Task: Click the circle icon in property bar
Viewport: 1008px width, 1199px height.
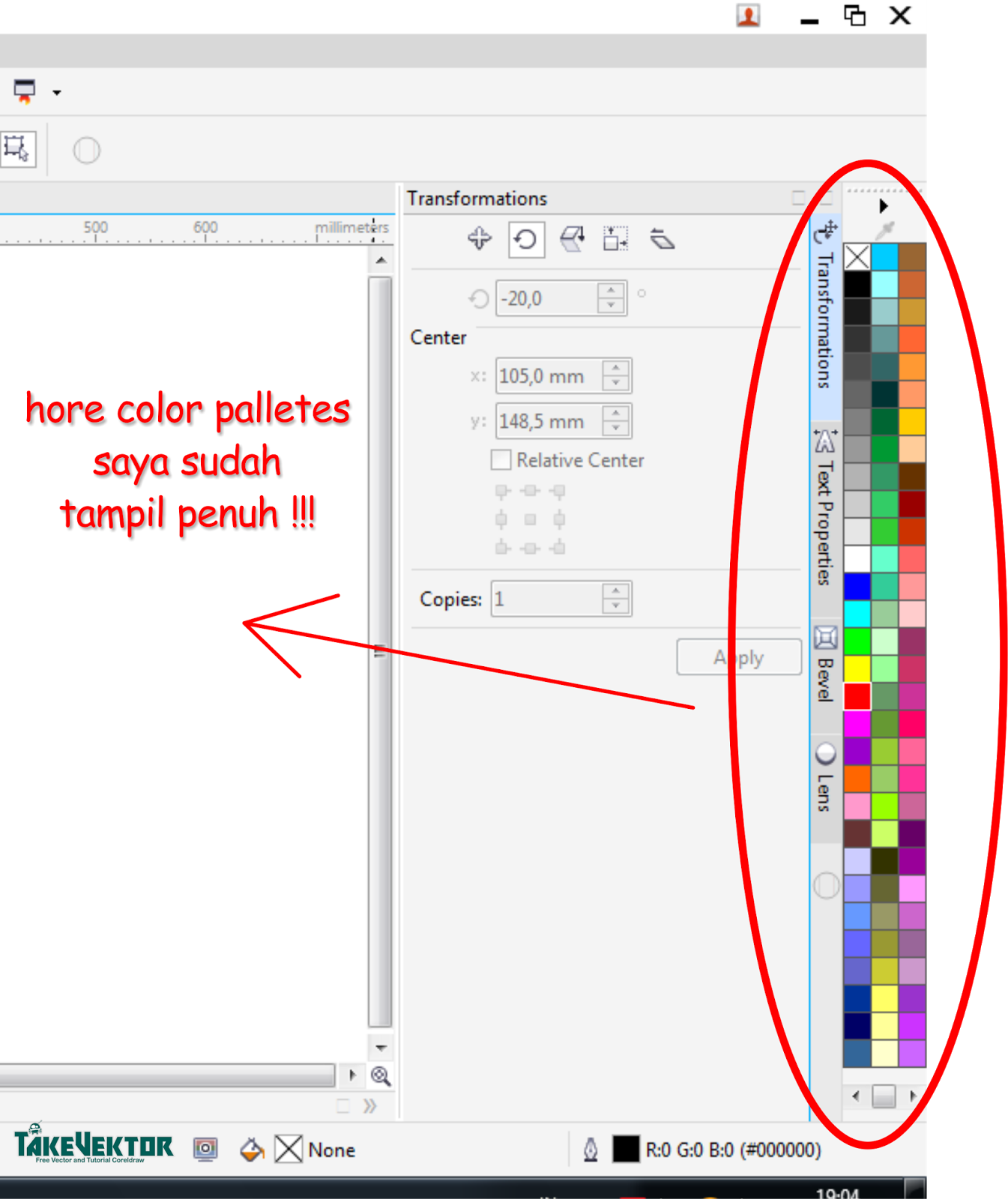Action: point(86,150)
